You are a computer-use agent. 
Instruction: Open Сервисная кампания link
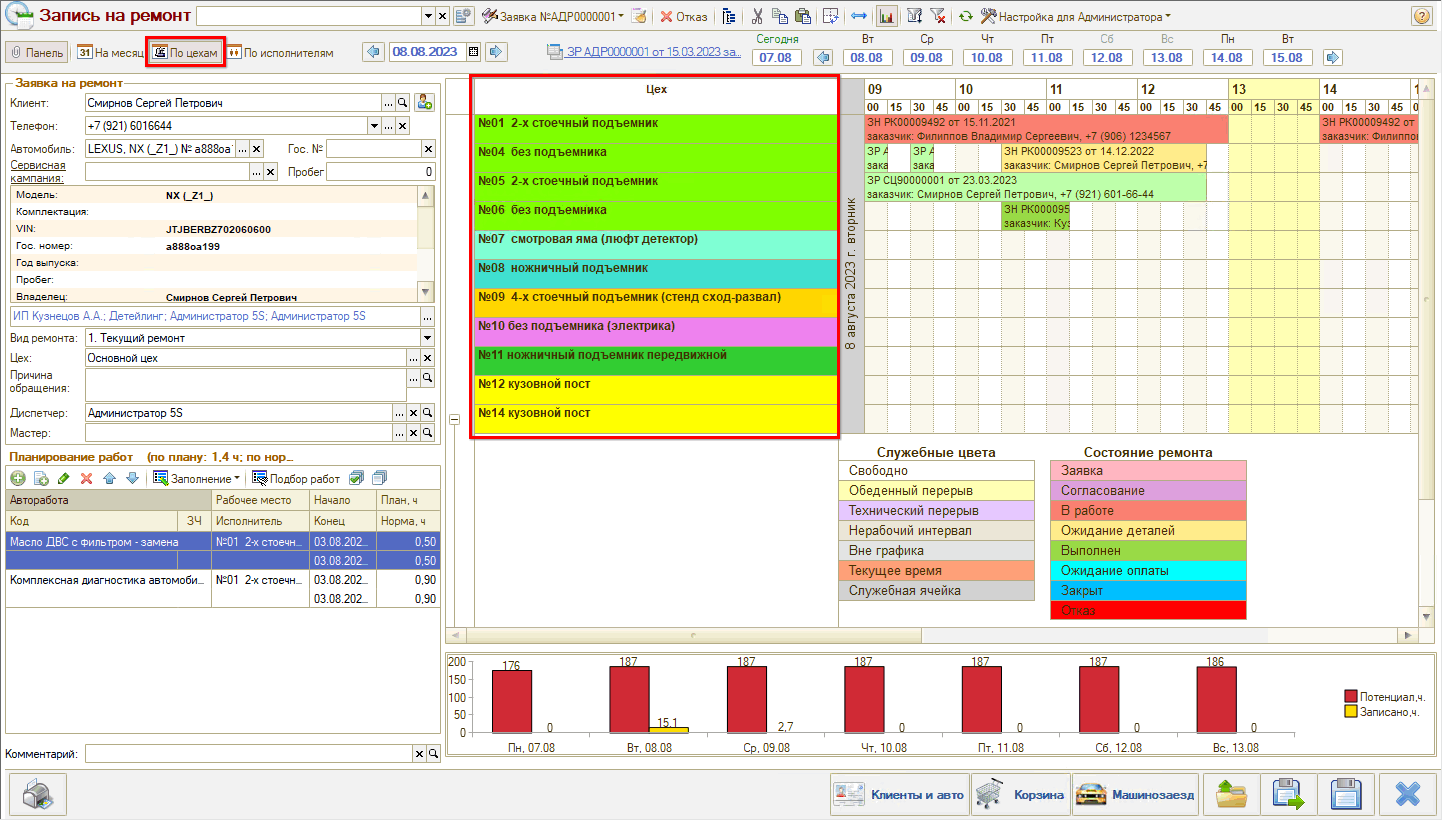pyautogui.click(x=37, y=171)
